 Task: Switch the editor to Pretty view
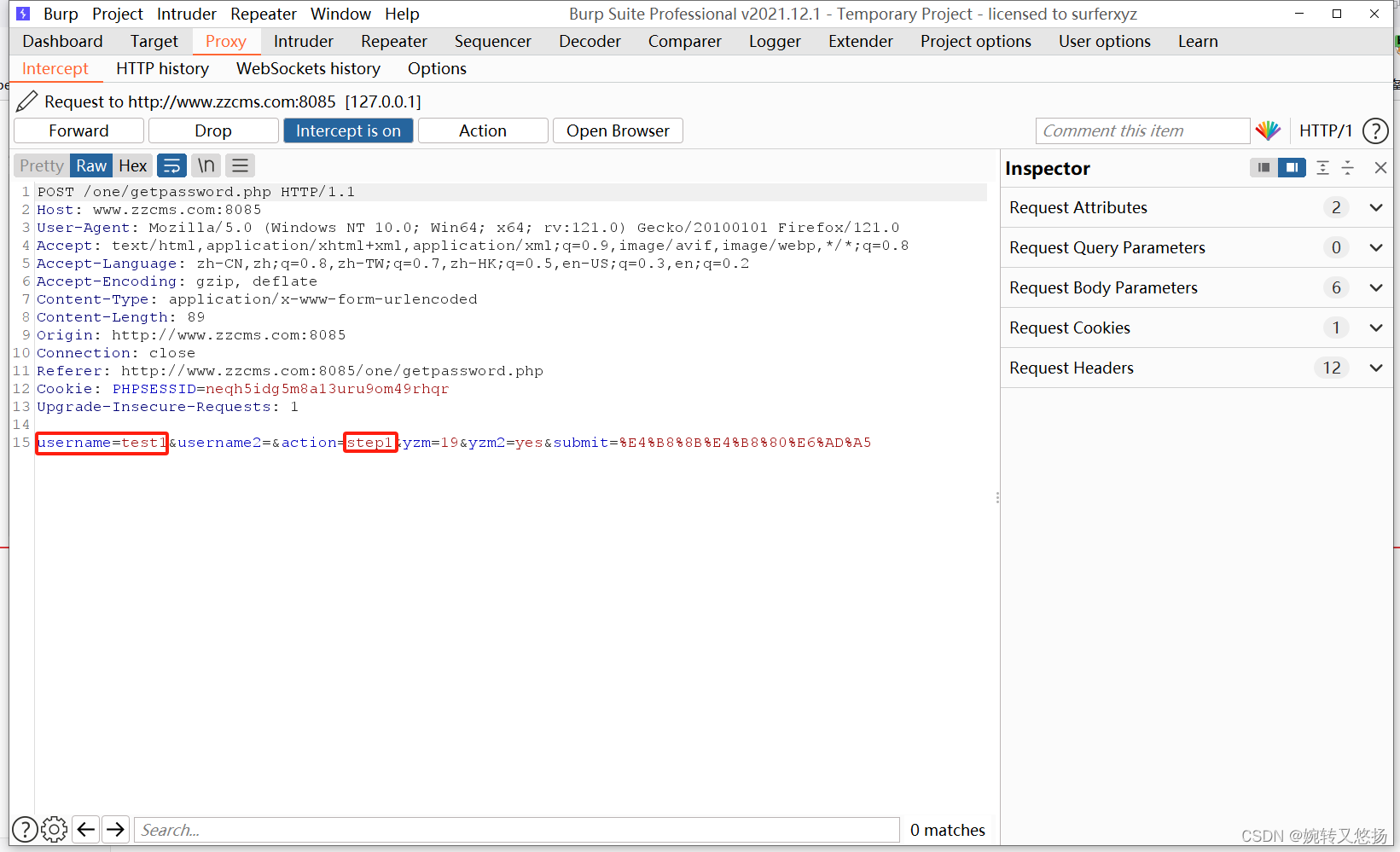pos(42,165)
